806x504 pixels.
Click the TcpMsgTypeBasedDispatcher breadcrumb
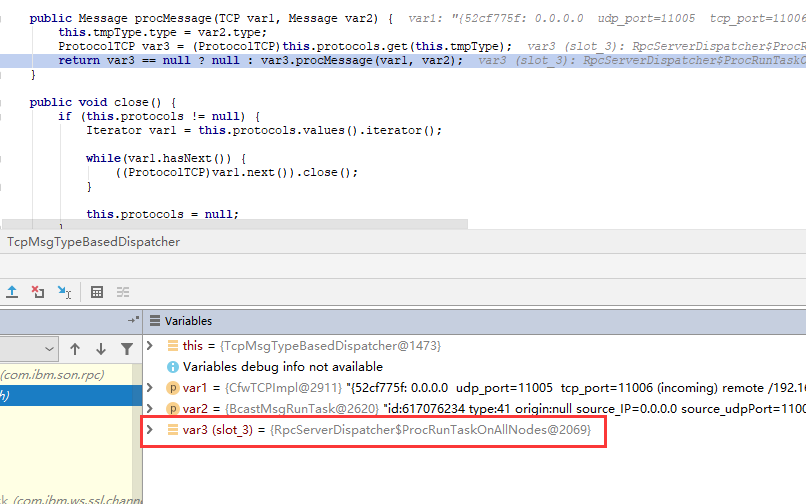click(x=94, y=242)
